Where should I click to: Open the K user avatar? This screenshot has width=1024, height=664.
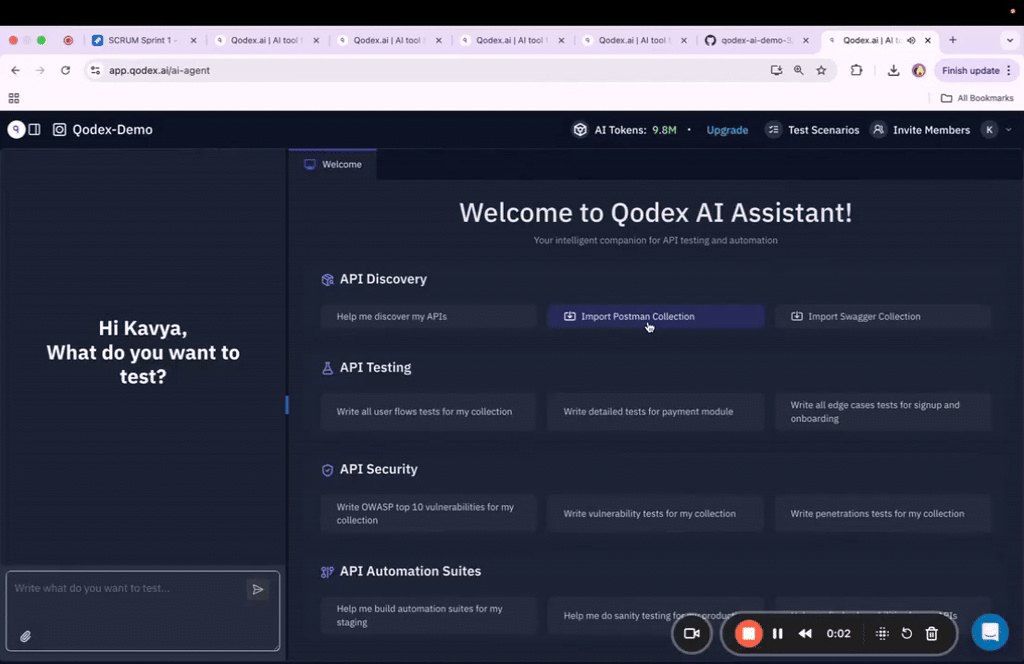(989, 130)
